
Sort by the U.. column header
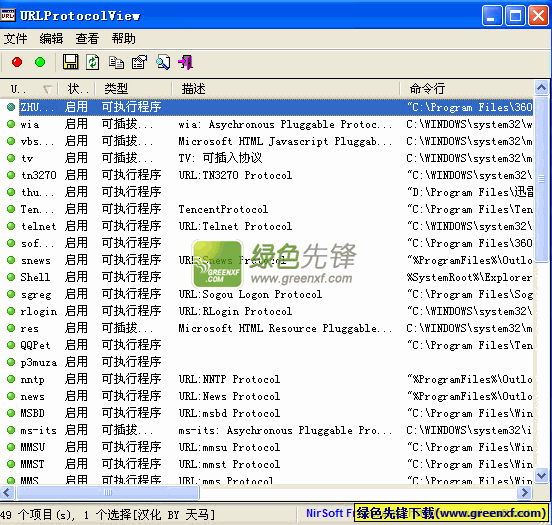29,89
